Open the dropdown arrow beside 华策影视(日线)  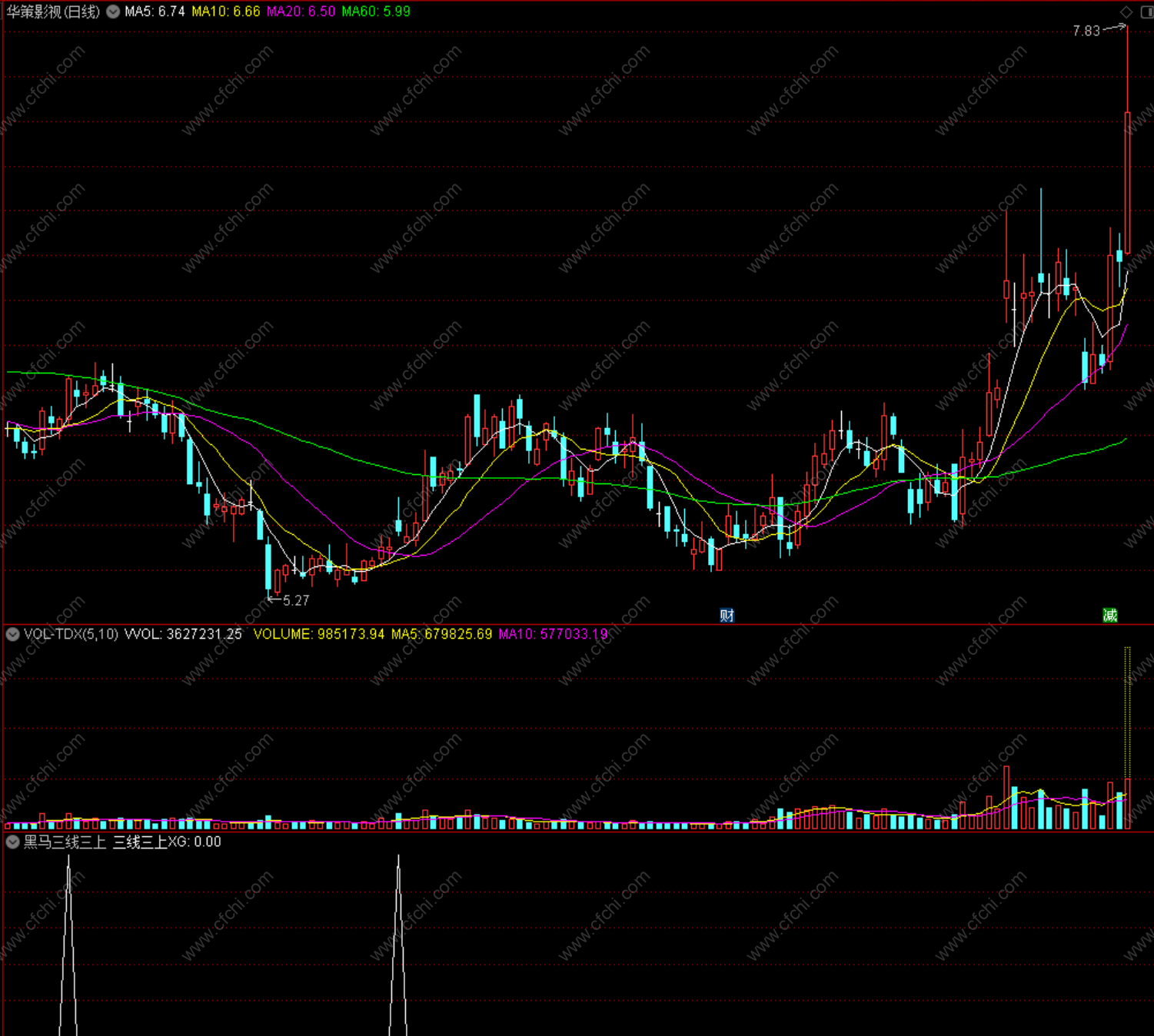[113, 12]
